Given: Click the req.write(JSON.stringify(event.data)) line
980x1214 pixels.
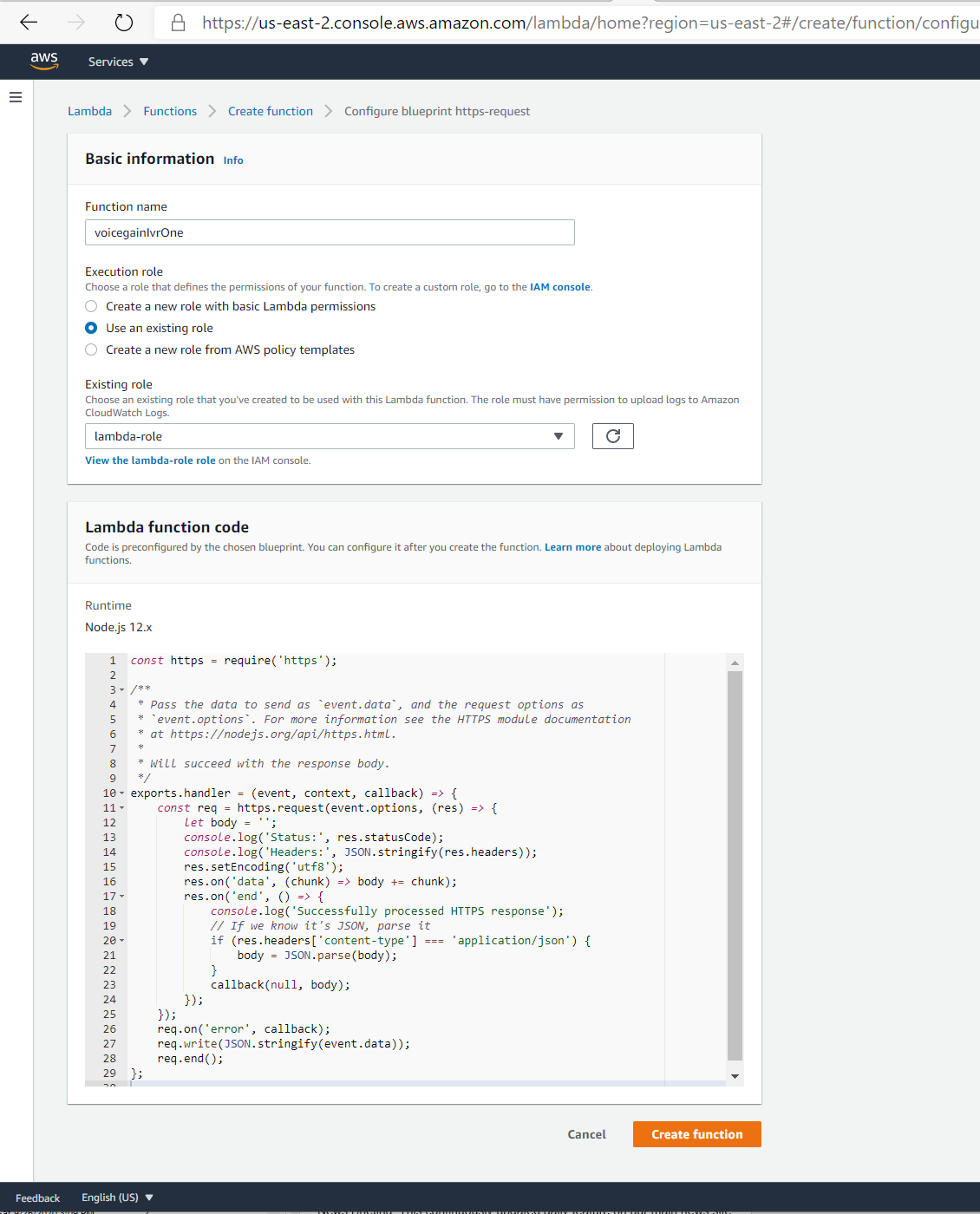Looking at the screenshot, I should 284,1044.
